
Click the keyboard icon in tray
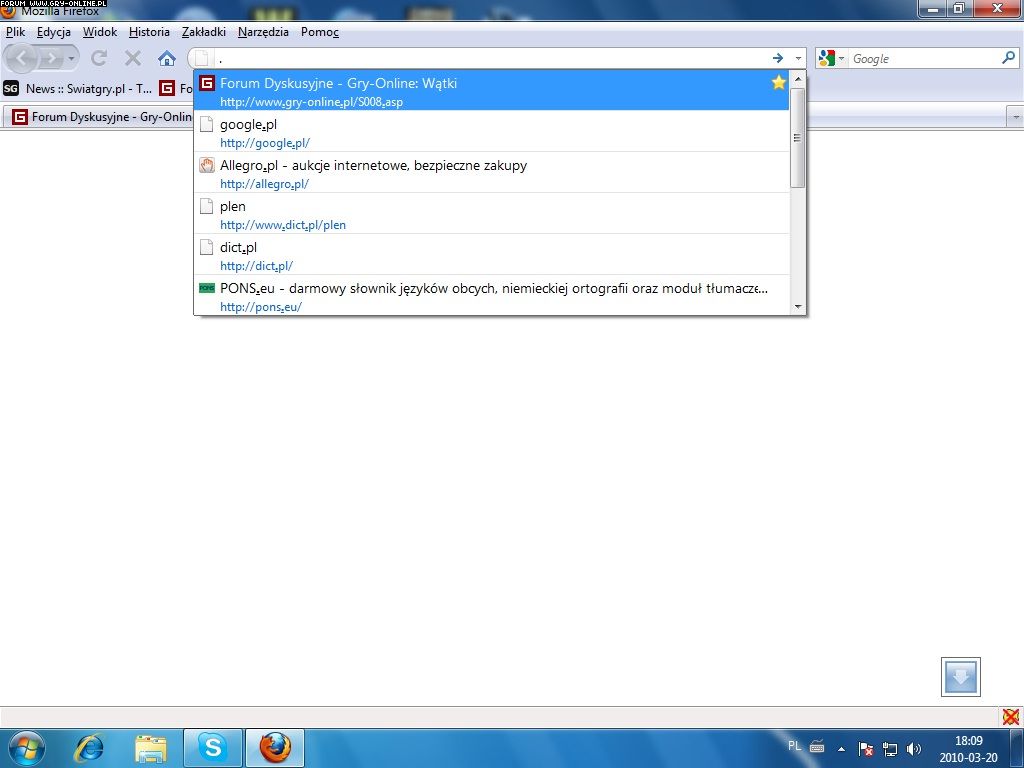(x=817, y=746)
